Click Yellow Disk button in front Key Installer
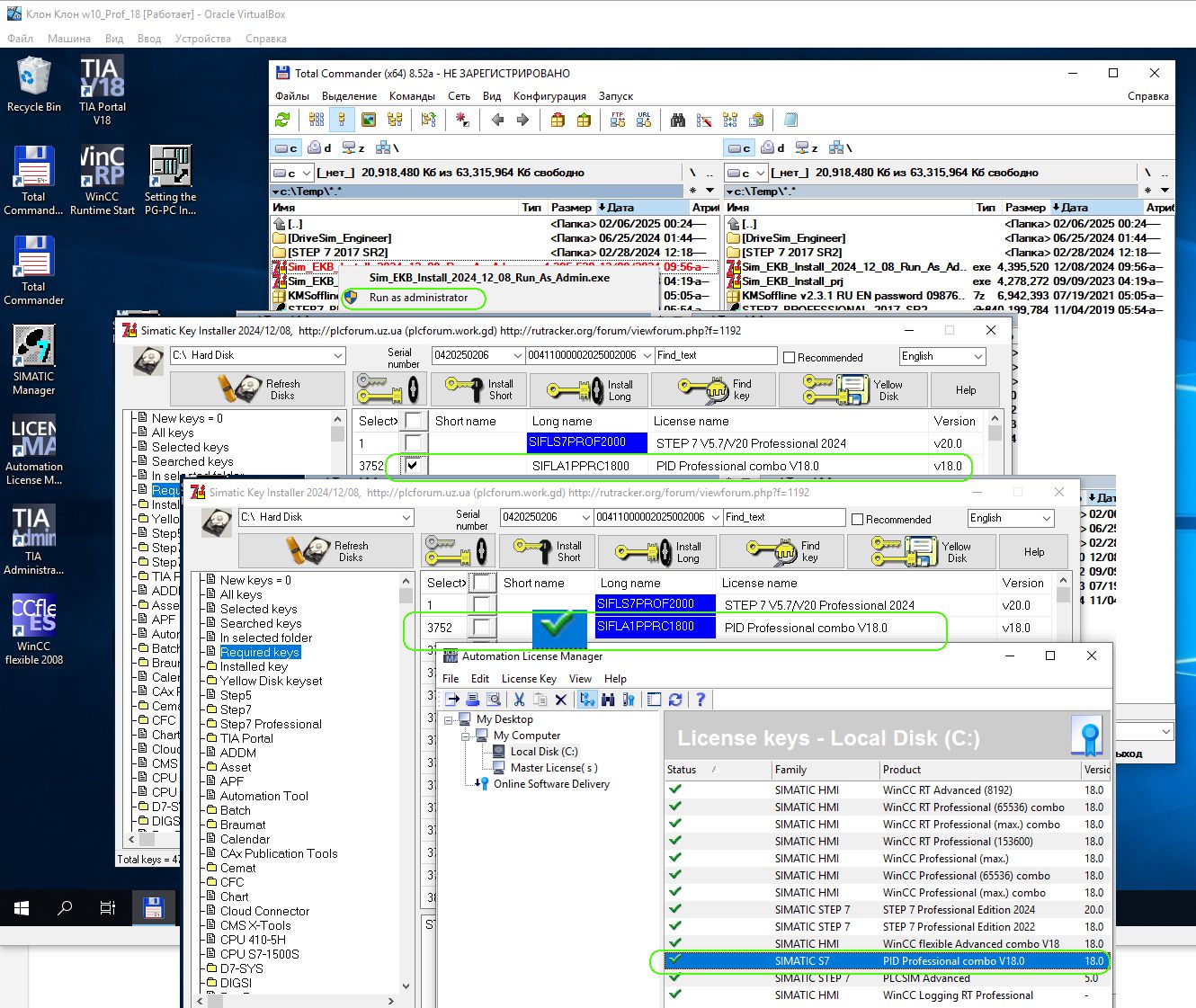The image size is (1196, 1008). point(922,551)
